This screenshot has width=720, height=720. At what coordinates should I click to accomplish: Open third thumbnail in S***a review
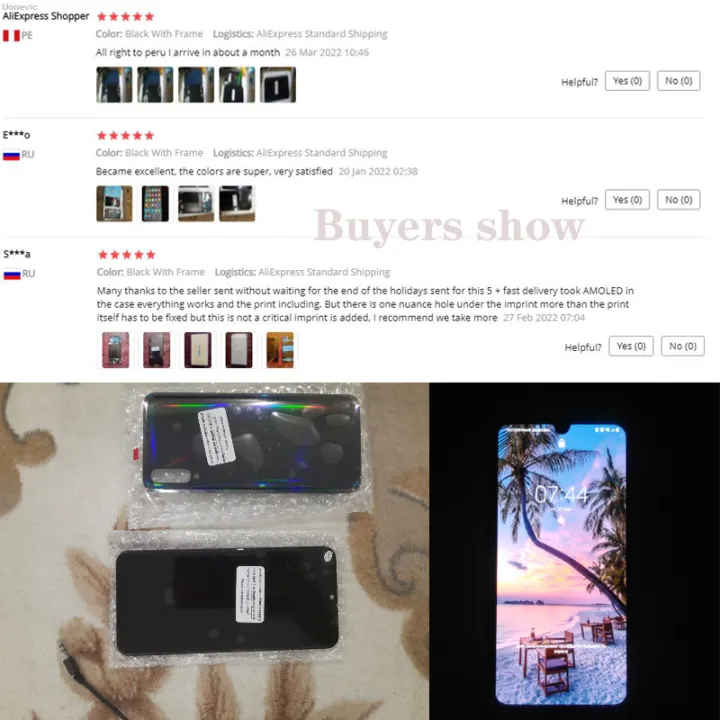point(197,350)
